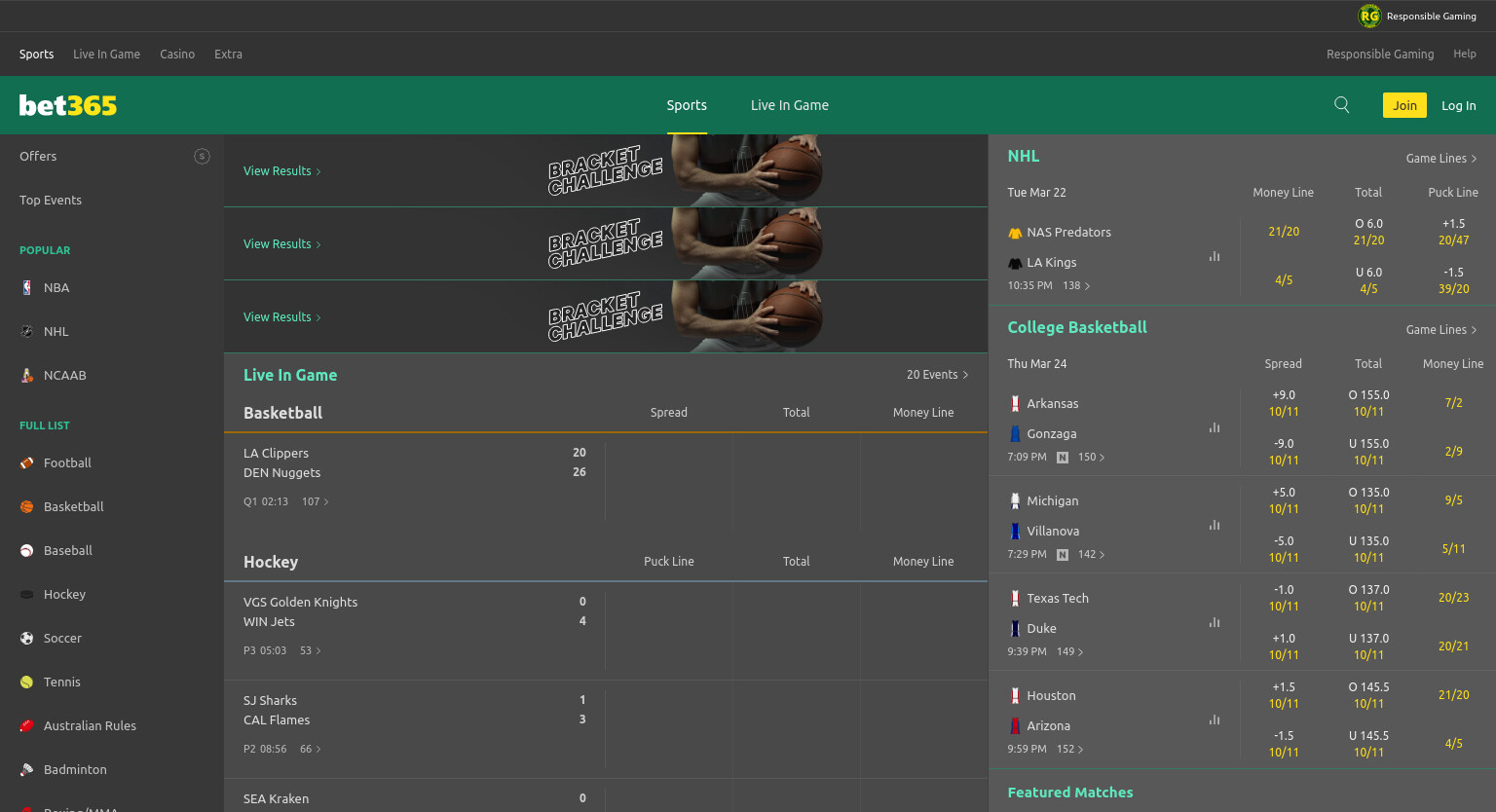Click the bet365 logo

pyautogui.click(x=68, y=105)
